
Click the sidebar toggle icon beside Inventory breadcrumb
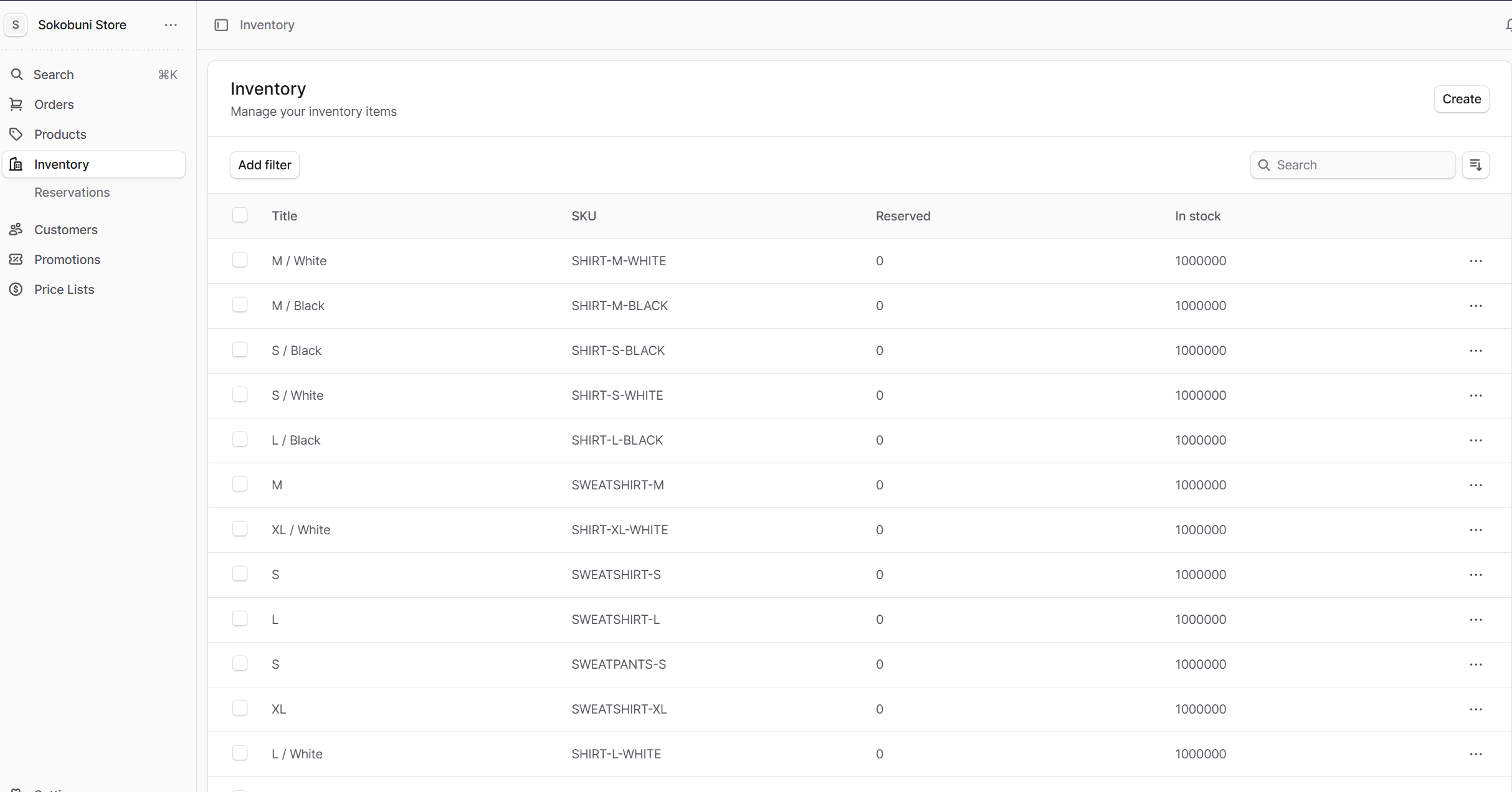(221, 25)
